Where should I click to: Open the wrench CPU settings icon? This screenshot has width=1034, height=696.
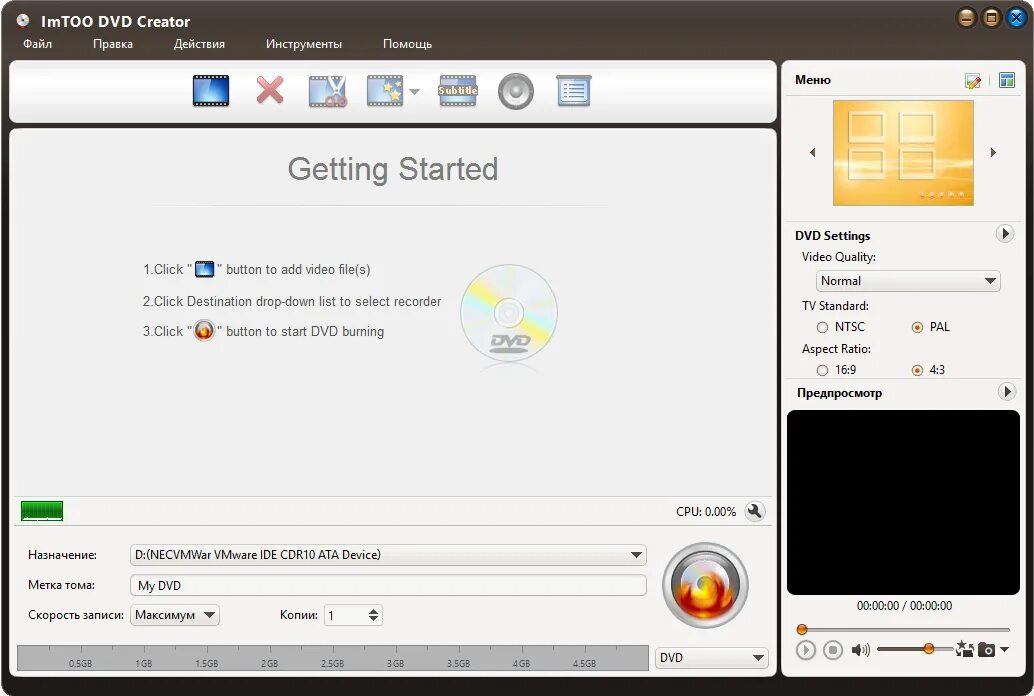coord(755,511)
